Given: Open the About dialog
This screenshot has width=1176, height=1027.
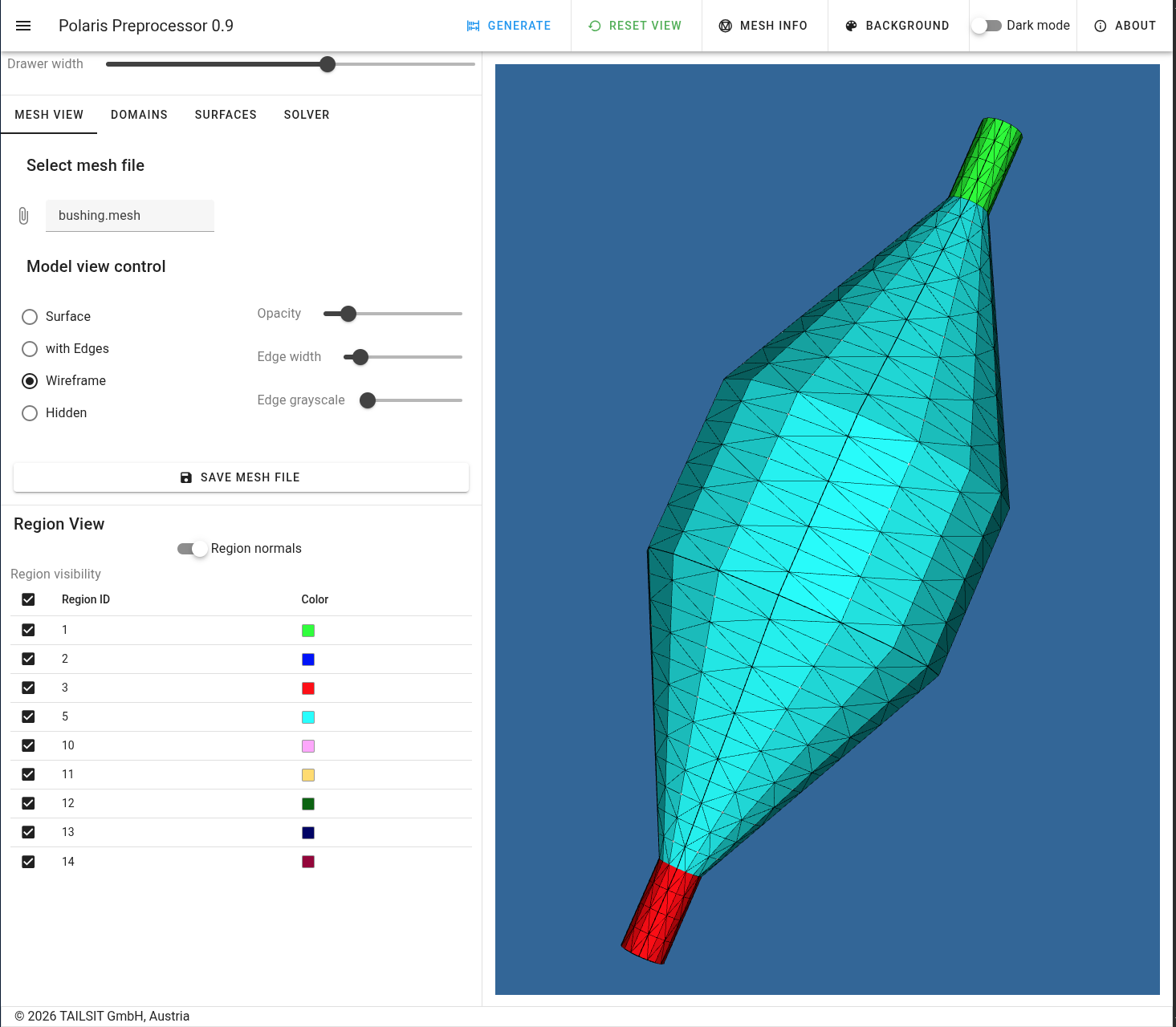Looking at the screenshot, I should click(1125, 26).
